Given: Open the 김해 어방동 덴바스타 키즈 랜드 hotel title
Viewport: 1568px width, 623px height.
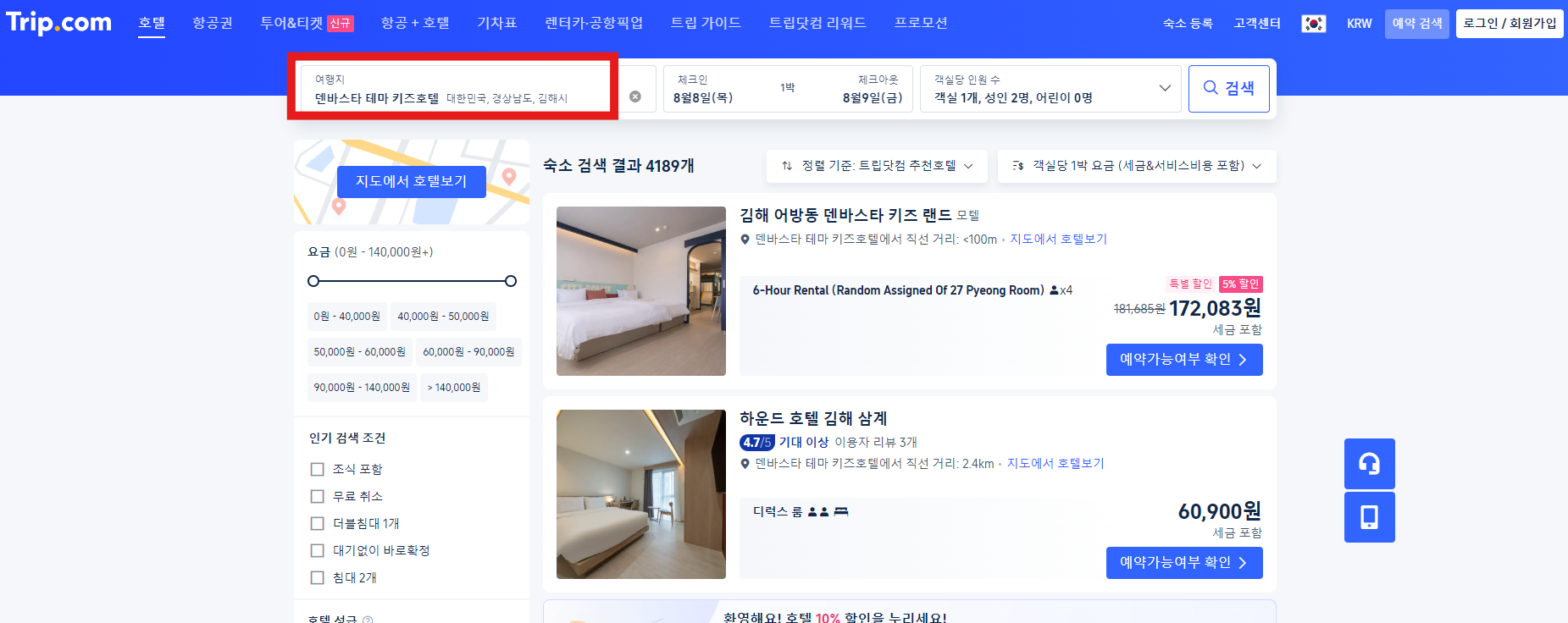Looking at the screenshot, I should [845, 216].
